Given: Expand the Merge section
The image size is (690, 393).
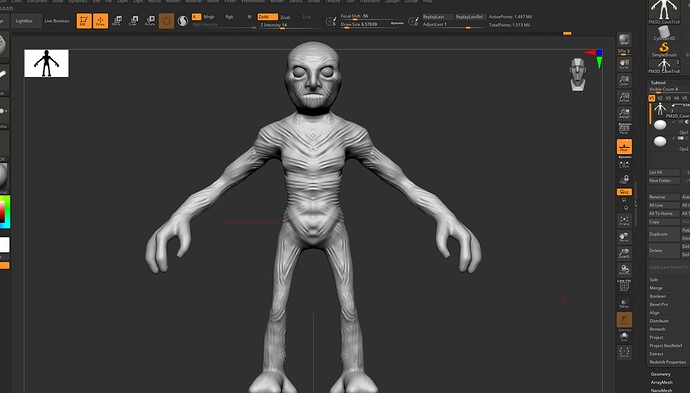Looking at the screenshot, I should [x=656, y=288].
